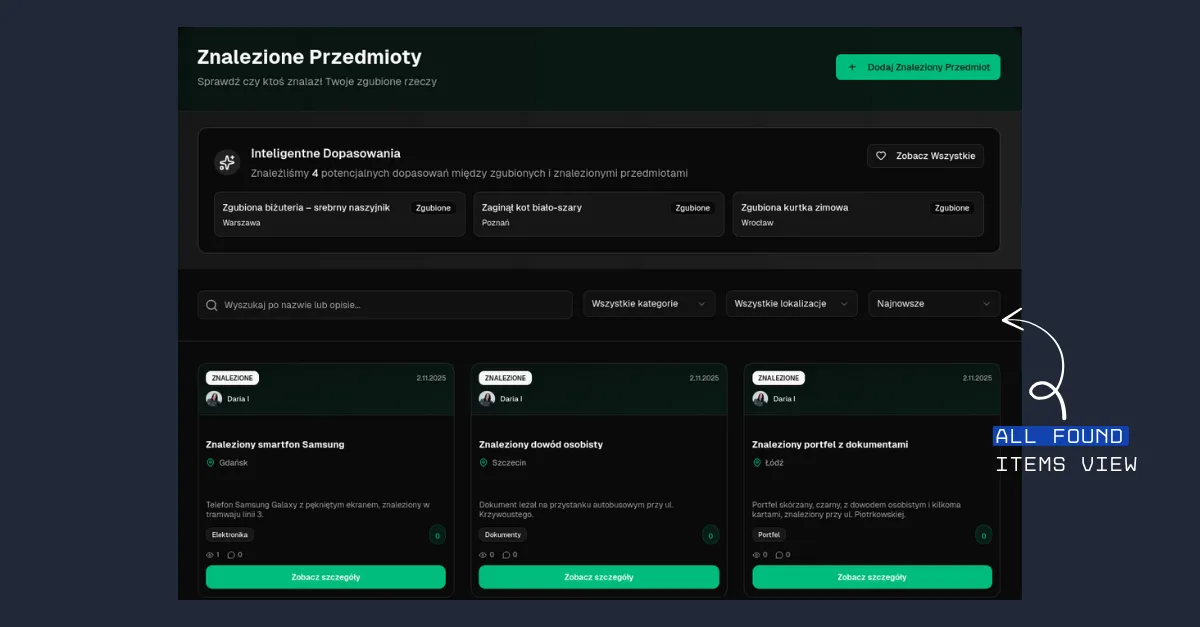Open the Zaginął kot biało-szary match
The image size is (1200, 627).
(599, 214)
